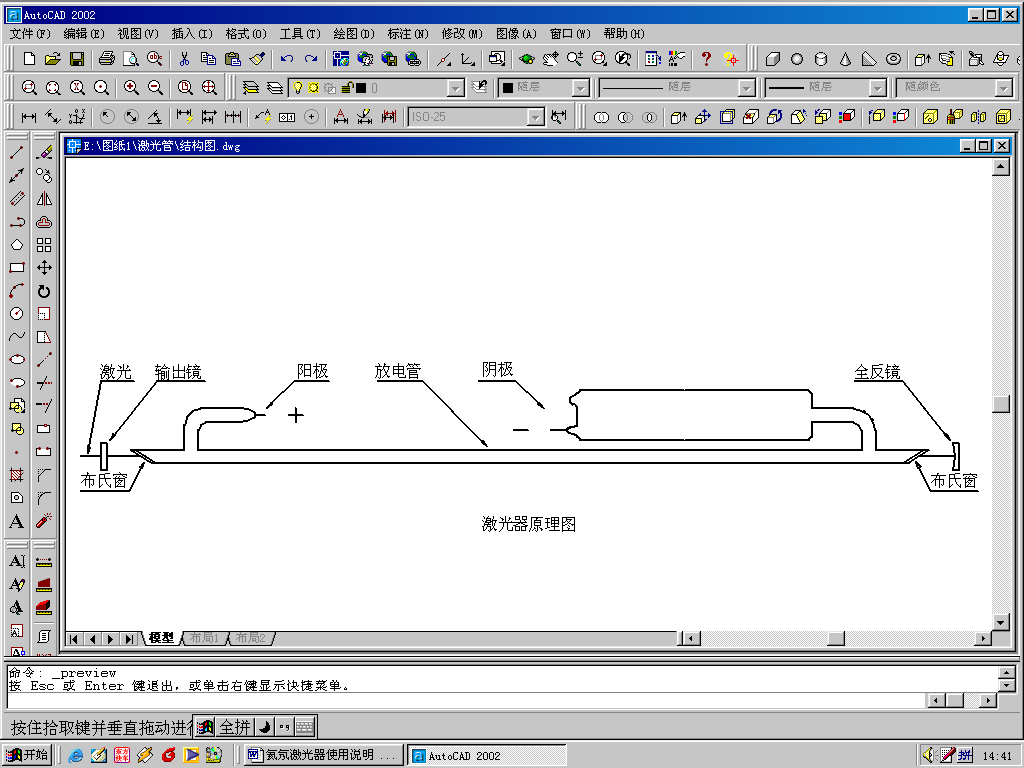Toggle the IME full/half-width moon button
The height and width of the screenshot is (768, 1024).
(266, 727)
